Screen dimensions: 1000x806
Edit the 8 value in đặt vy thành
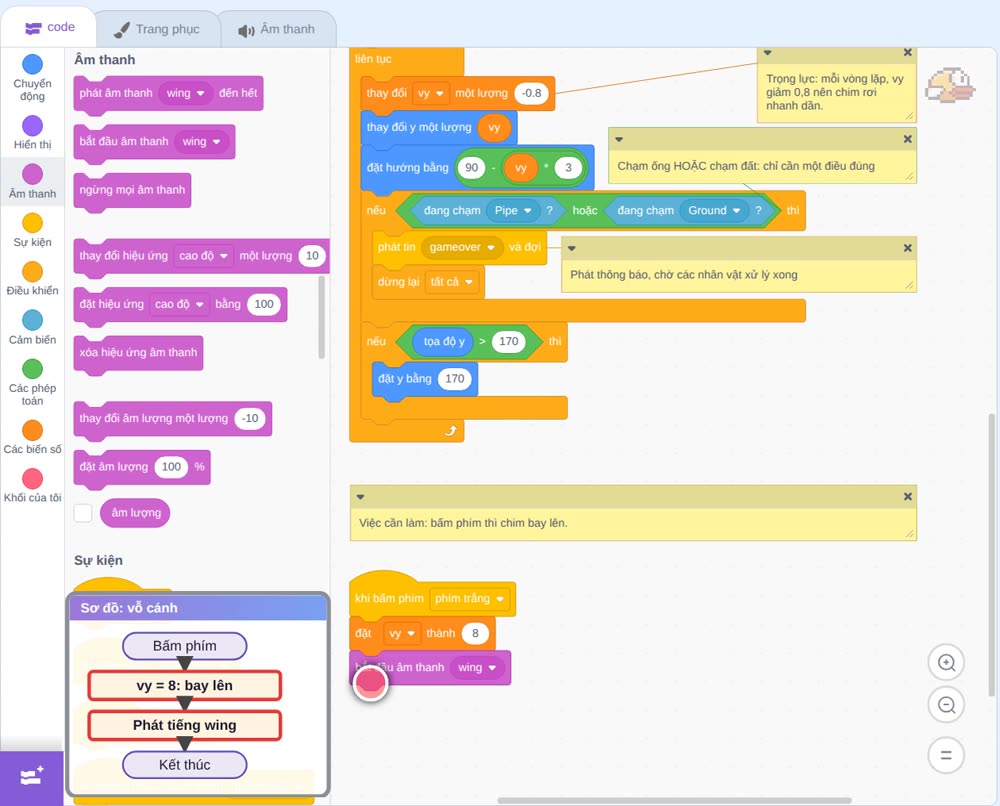point(475,633)
